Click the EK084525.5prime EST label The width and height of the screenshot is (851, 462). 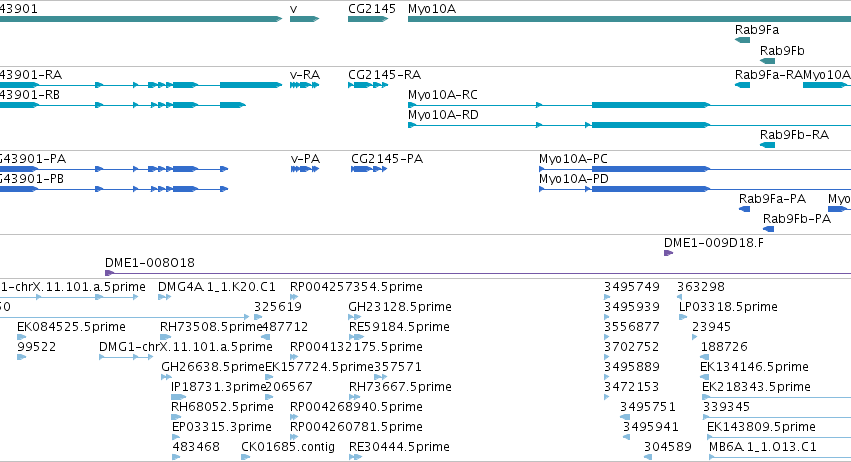pyautogui.click(x=72, y=327)
